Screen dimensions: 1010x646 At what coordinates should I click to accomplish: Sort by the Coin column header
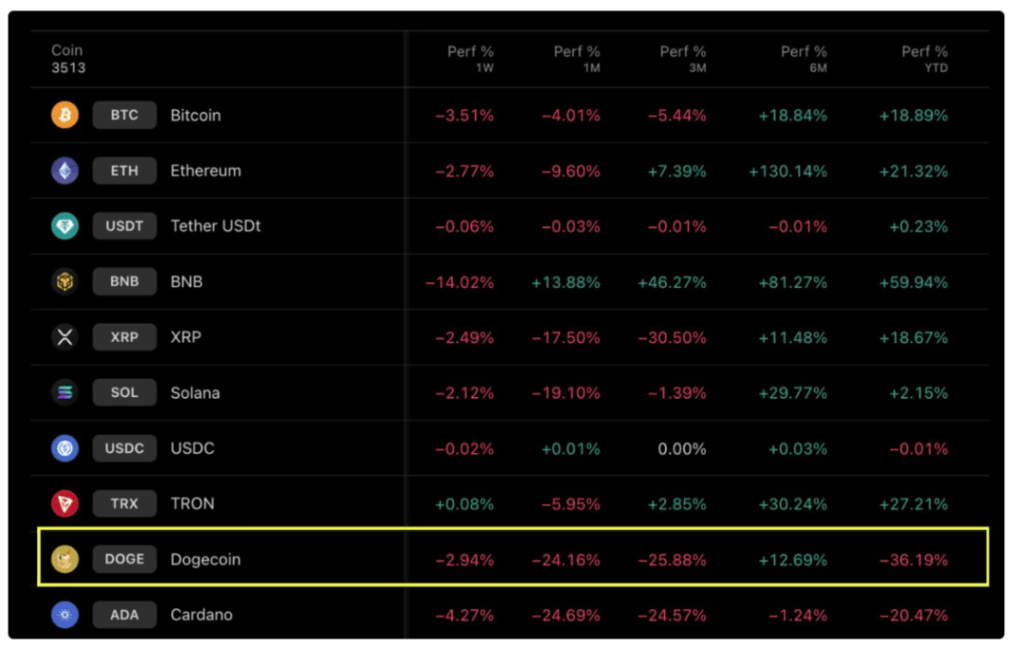pos(68,59)
